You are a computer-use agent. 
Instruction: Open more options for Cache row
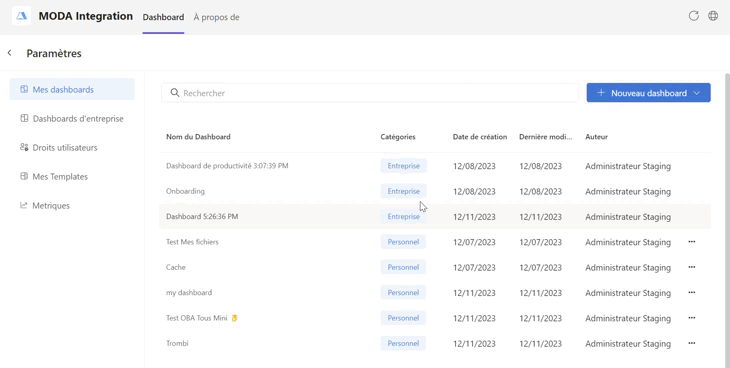click(x=692, y=267)
